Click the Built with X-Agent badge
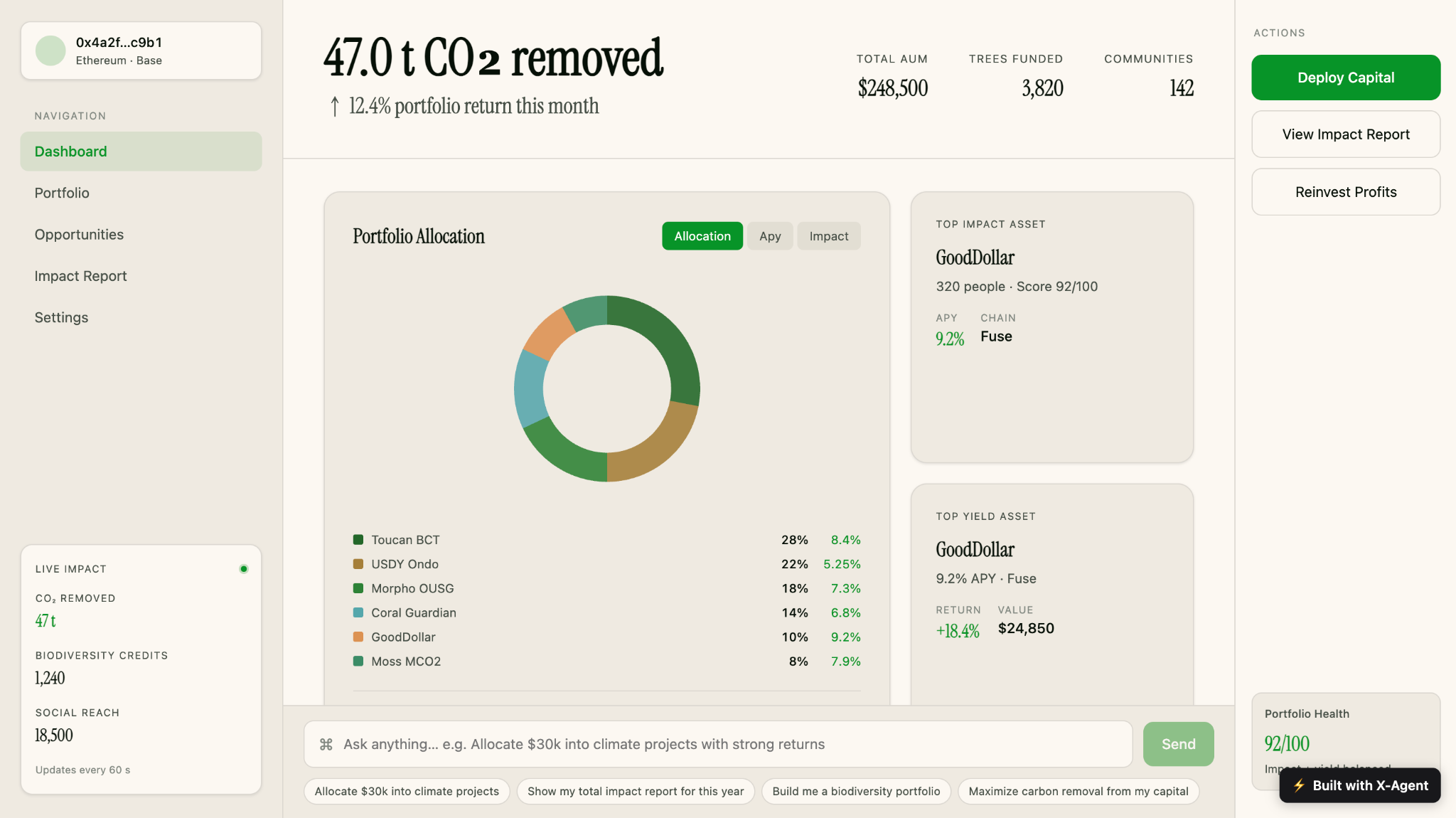Screen dimensions: 1456x818 tap(1360, 785)
